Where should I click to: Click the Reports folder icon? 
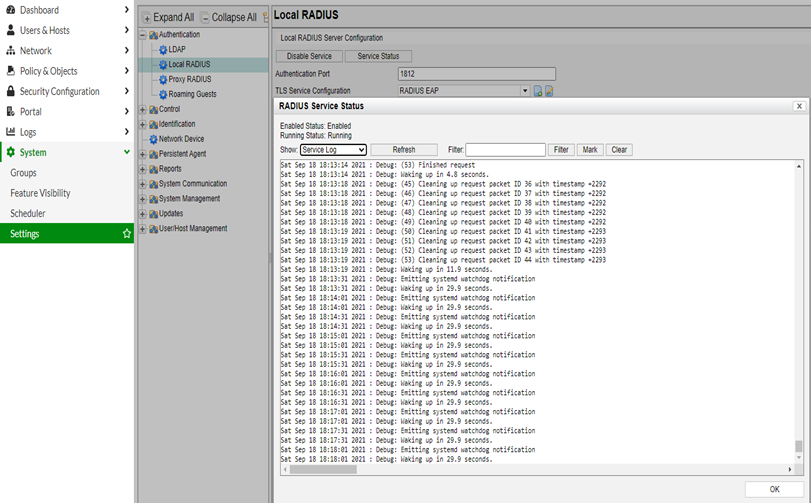pyautogui.click(x=153, y=169)
